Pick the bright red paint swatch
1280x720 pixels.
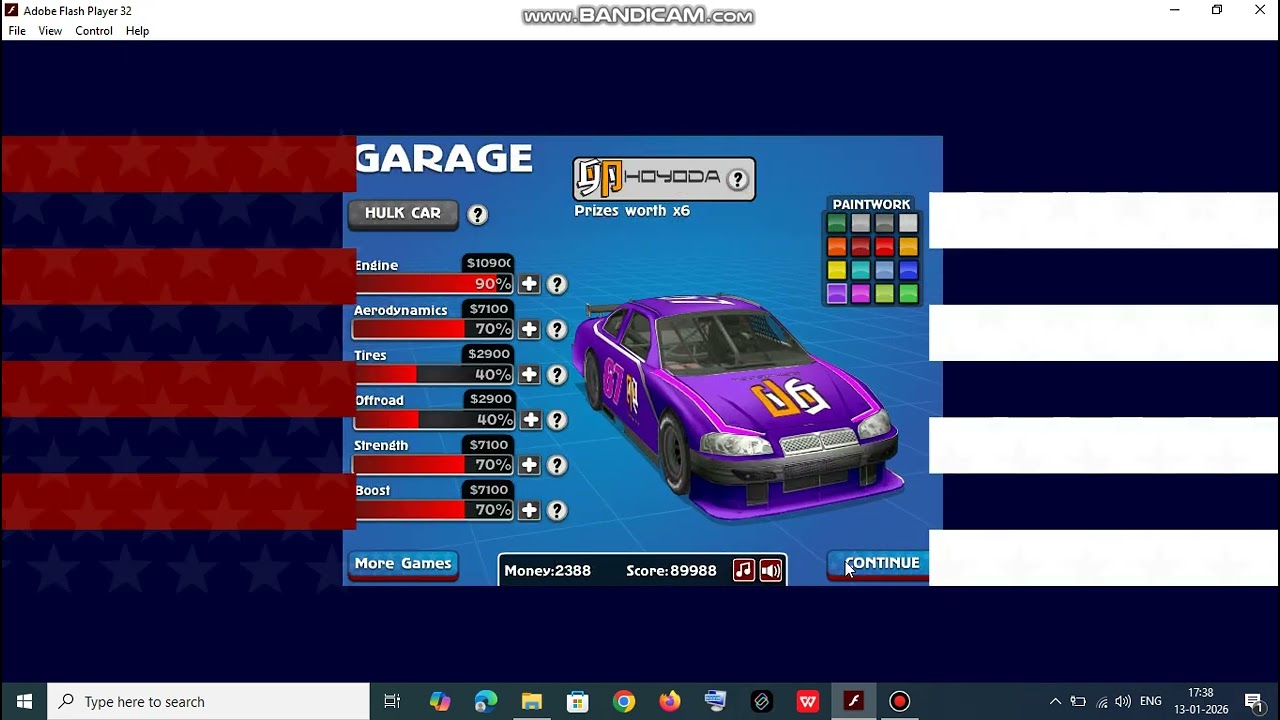884,246
